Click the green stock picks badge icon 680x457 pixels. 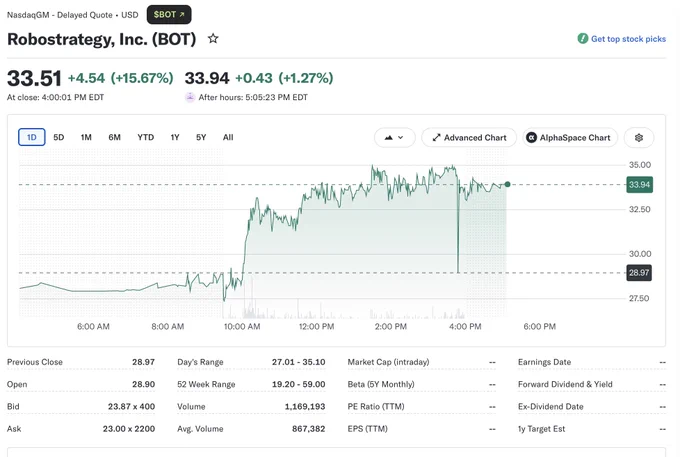pyautogui.click(x=582, y=39)
